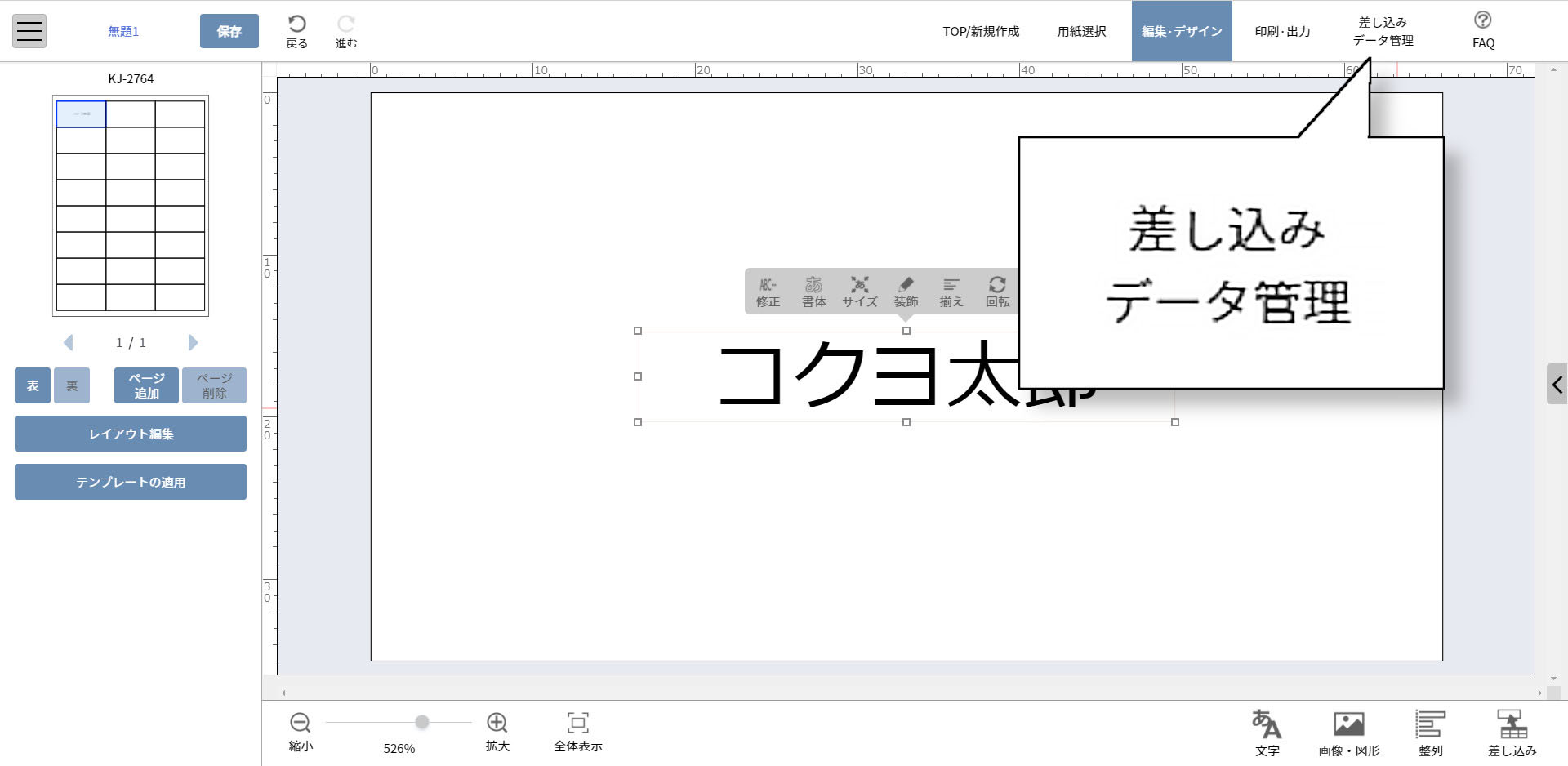Viewport: 1568px width, 766px height.
Task: Toggle the hamburger menu open
Action: pos(29,30)
